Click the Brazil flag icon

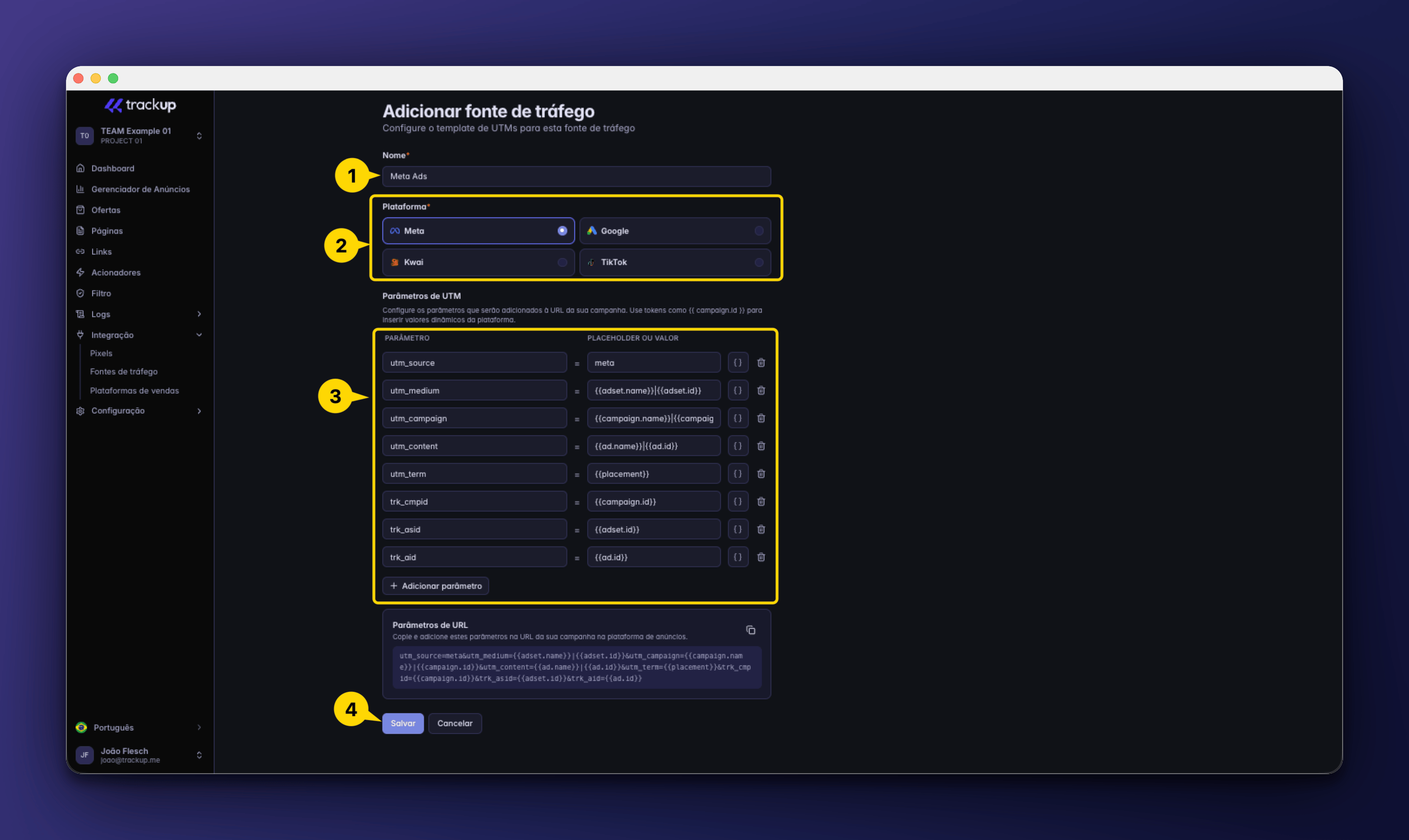82,728
